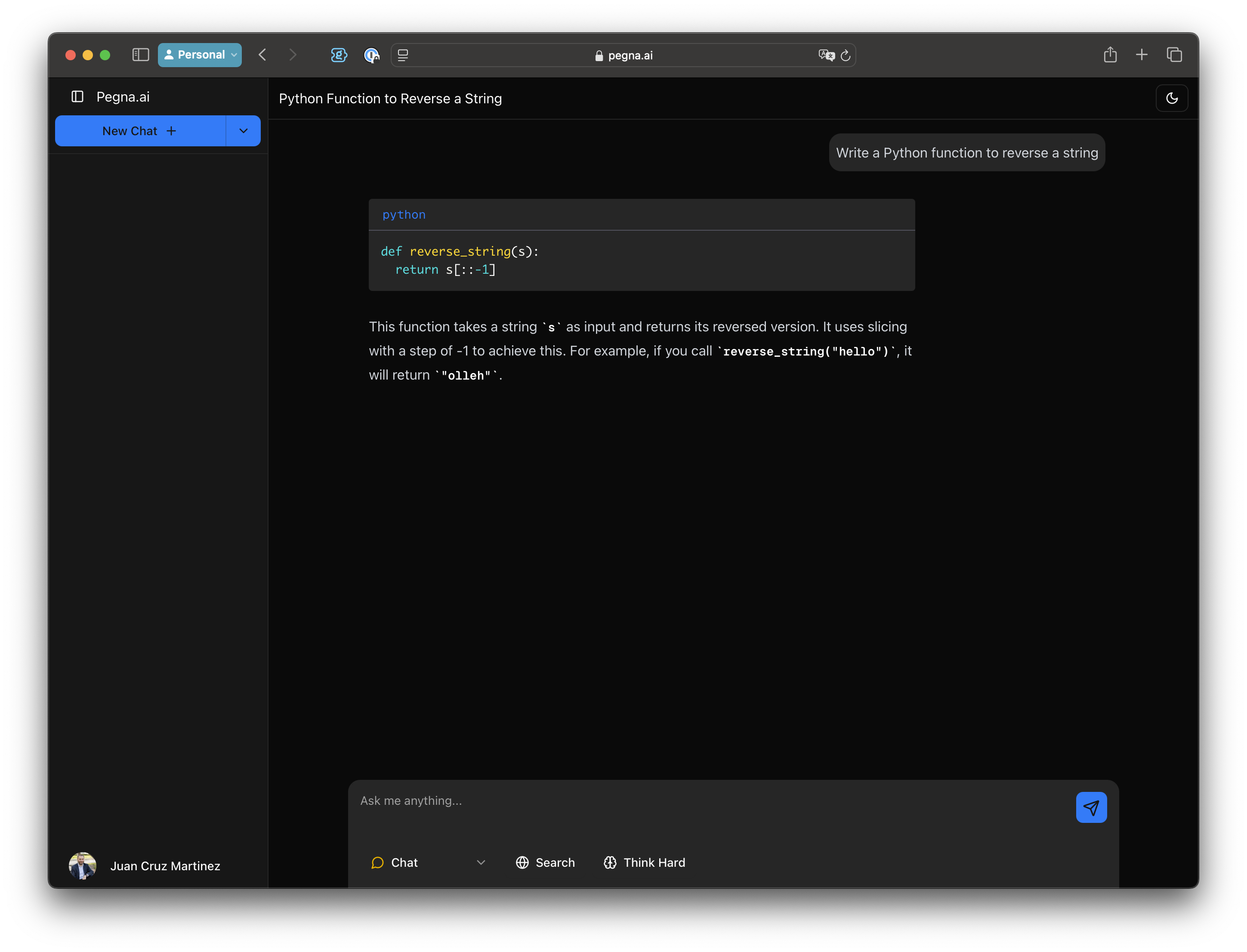This screenshot has width=1247, height=952.
Task: Enable Think Hard mode
Action: pos(644,862)
